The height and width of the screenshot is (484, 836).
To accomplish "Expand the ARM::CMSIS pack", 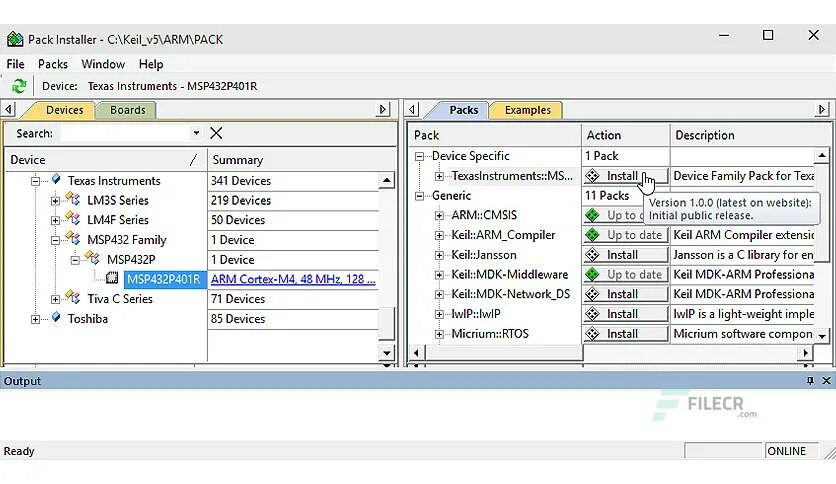I will tap(439, 216).
